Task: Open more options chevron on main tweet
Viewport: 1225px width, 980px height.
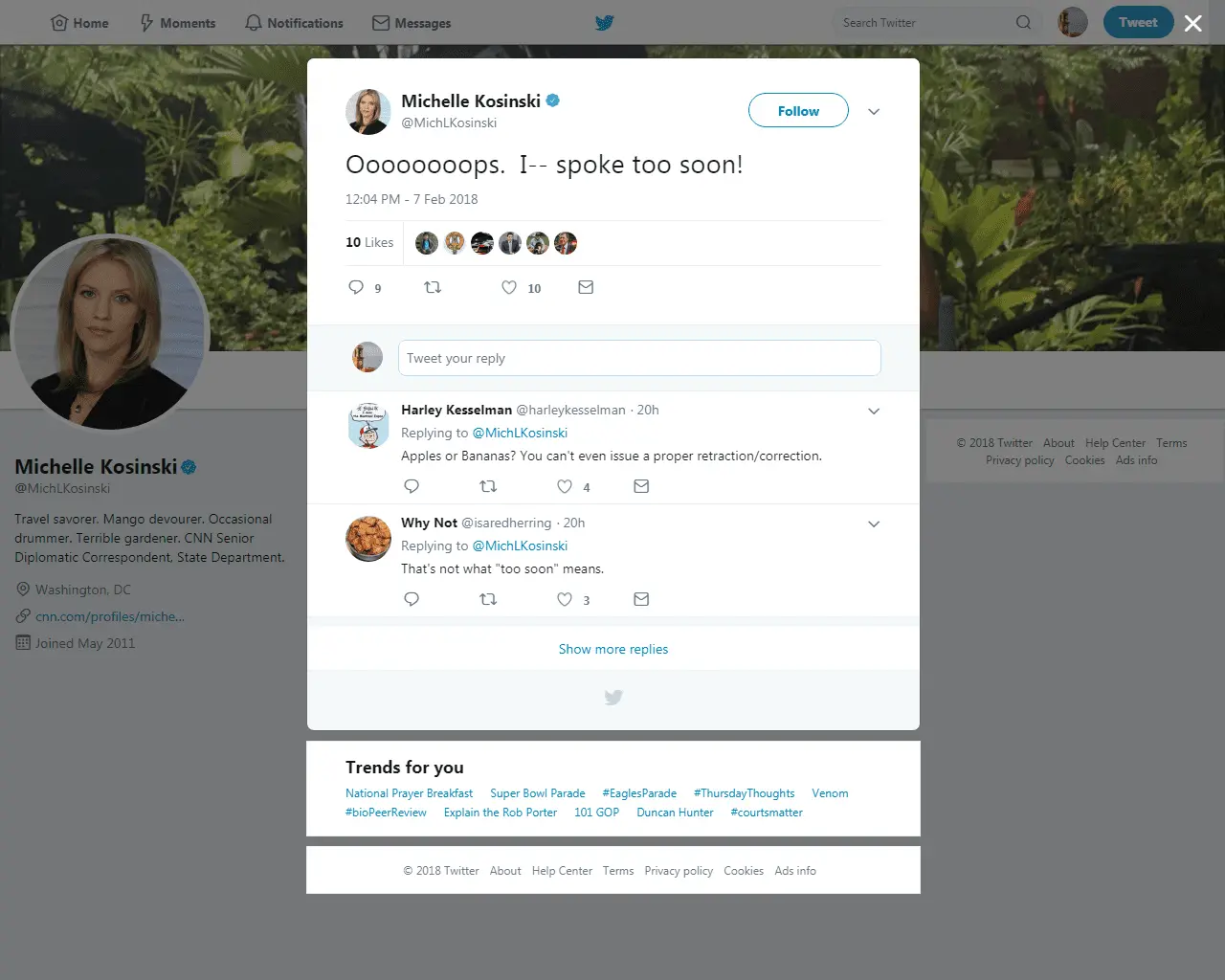Action: click(x=874, y=112)
